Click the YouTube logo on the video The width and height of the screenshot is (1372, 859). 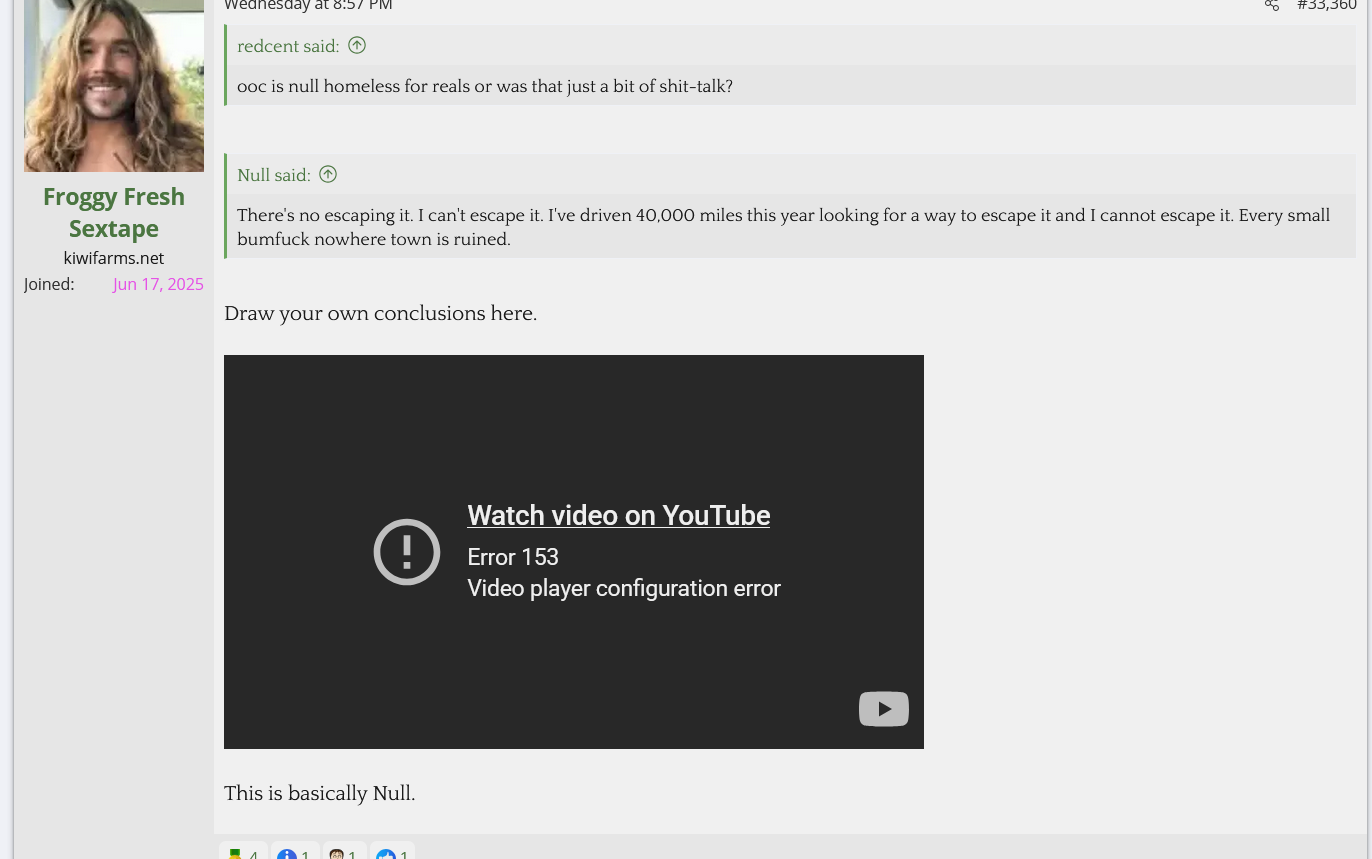click(x=883, y=709)
